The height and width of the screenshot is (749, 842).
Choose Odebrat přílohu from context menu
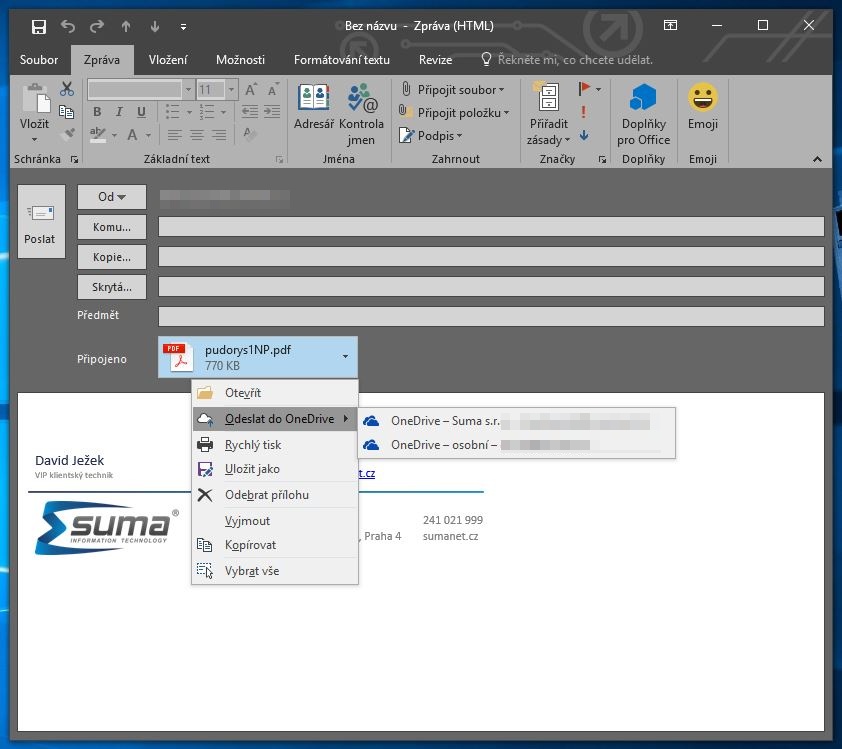click(266, 495)
